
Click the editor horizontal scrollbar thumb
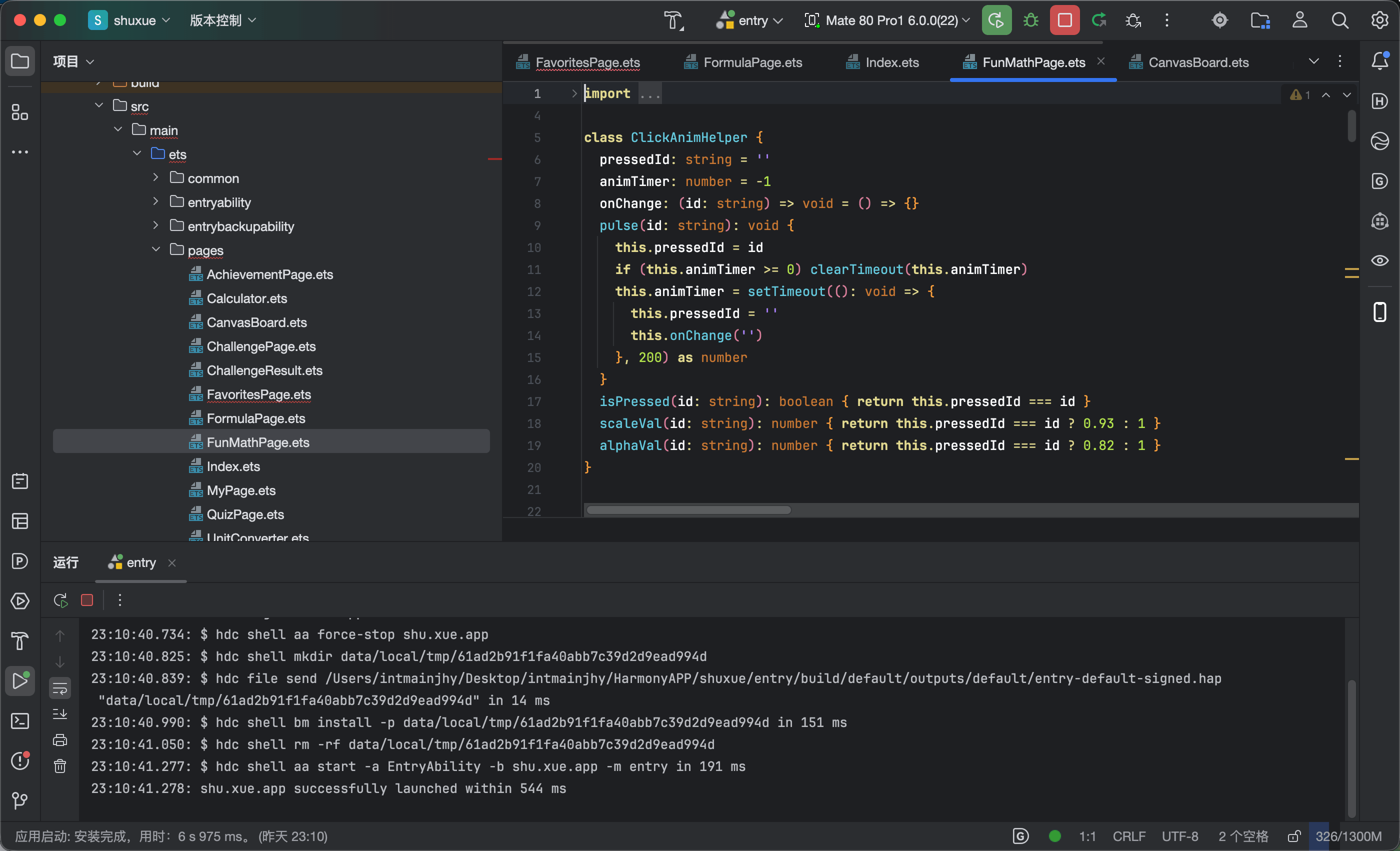688,509
